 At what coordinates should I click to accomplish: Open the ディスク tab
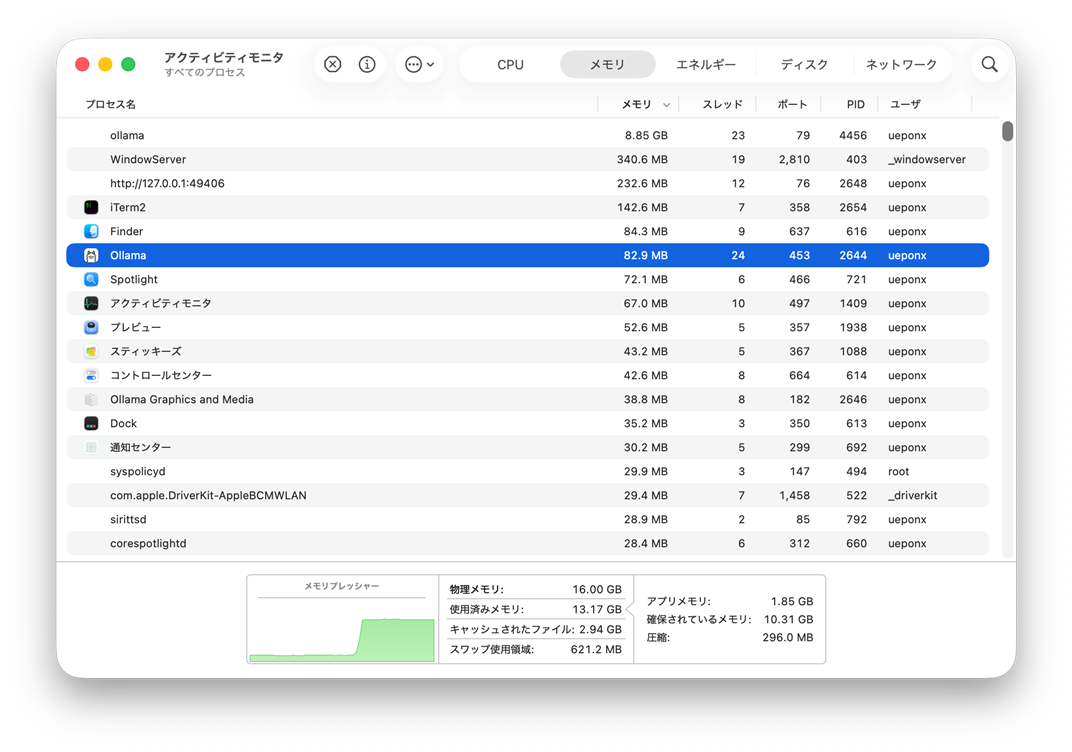pos(804,64)
